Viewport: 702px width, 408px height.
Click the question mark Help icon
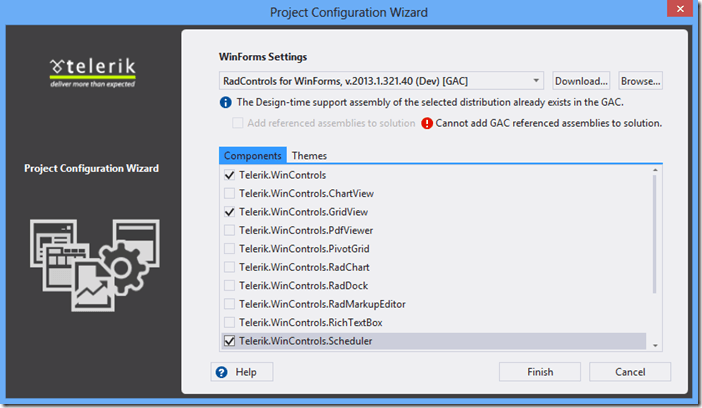pyautogui.click(x=222, y=372)
